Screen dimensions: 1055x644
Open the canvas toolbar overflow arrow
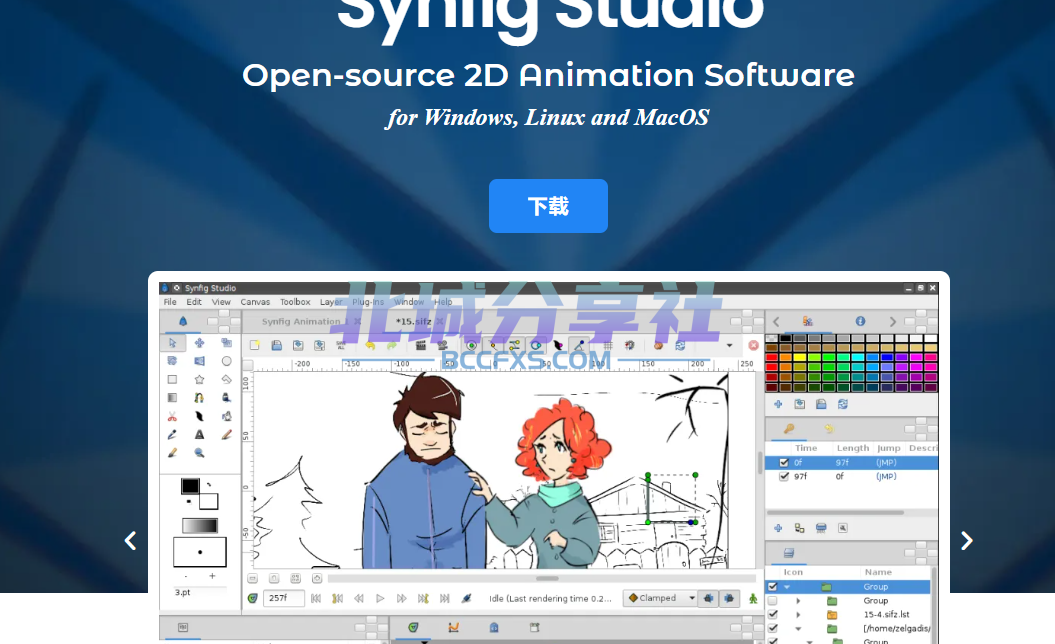coord(729,345)
